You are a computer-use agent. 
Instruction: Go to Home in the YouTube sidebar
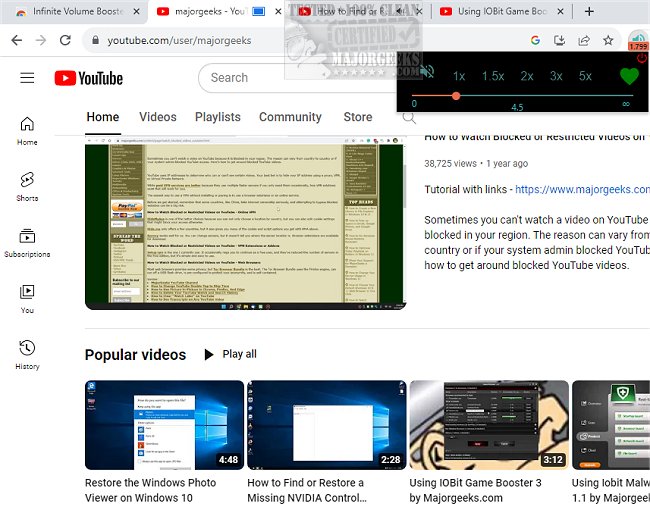27,131
